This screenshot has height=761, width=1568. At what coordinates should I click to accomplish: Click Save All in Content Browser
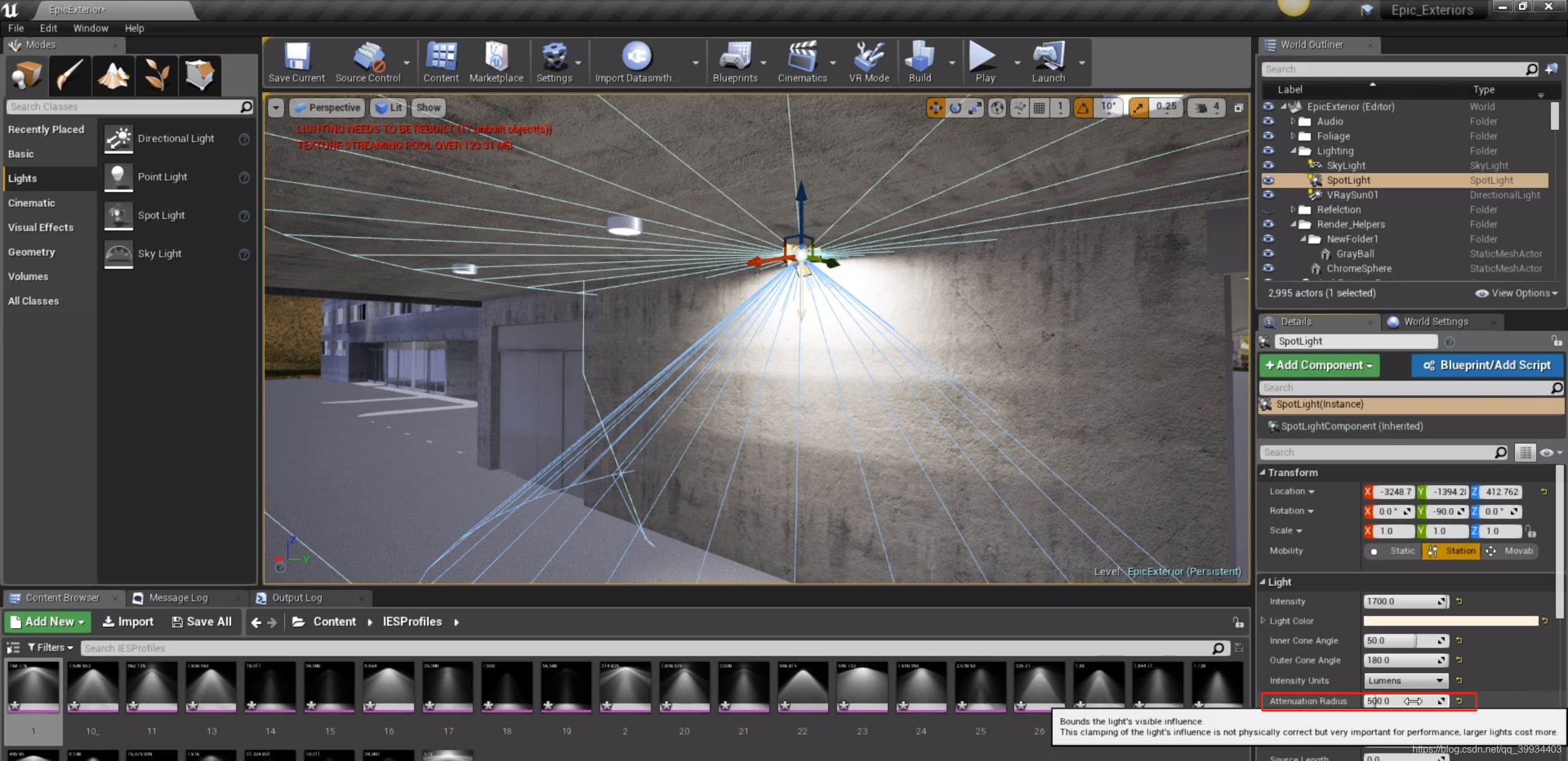tap(202, 622)
